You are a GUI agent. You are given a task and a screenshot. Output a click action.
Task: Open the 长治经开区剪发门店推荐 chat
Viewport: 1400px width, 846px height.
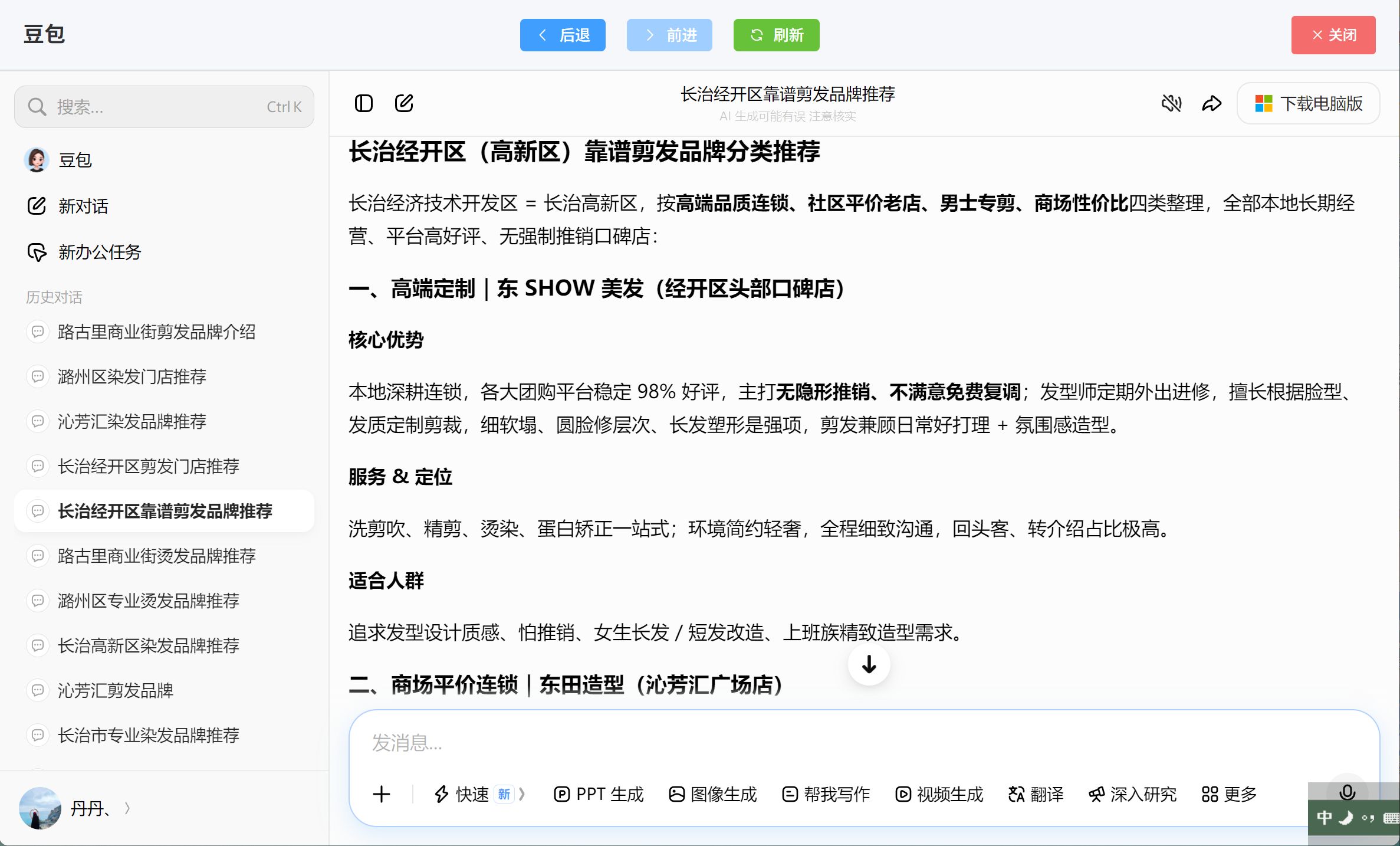tap(164, 466)
